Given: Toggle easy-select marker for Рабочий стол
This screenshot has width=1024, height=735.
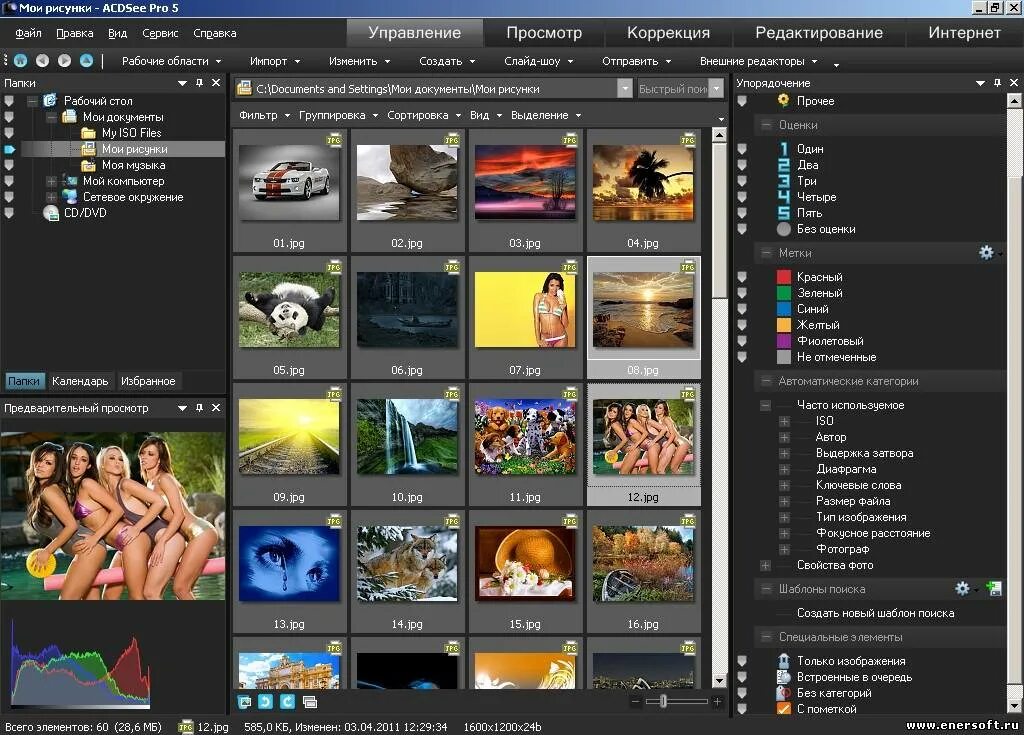Looking at the screenshot, I should [x=8, y=101].
